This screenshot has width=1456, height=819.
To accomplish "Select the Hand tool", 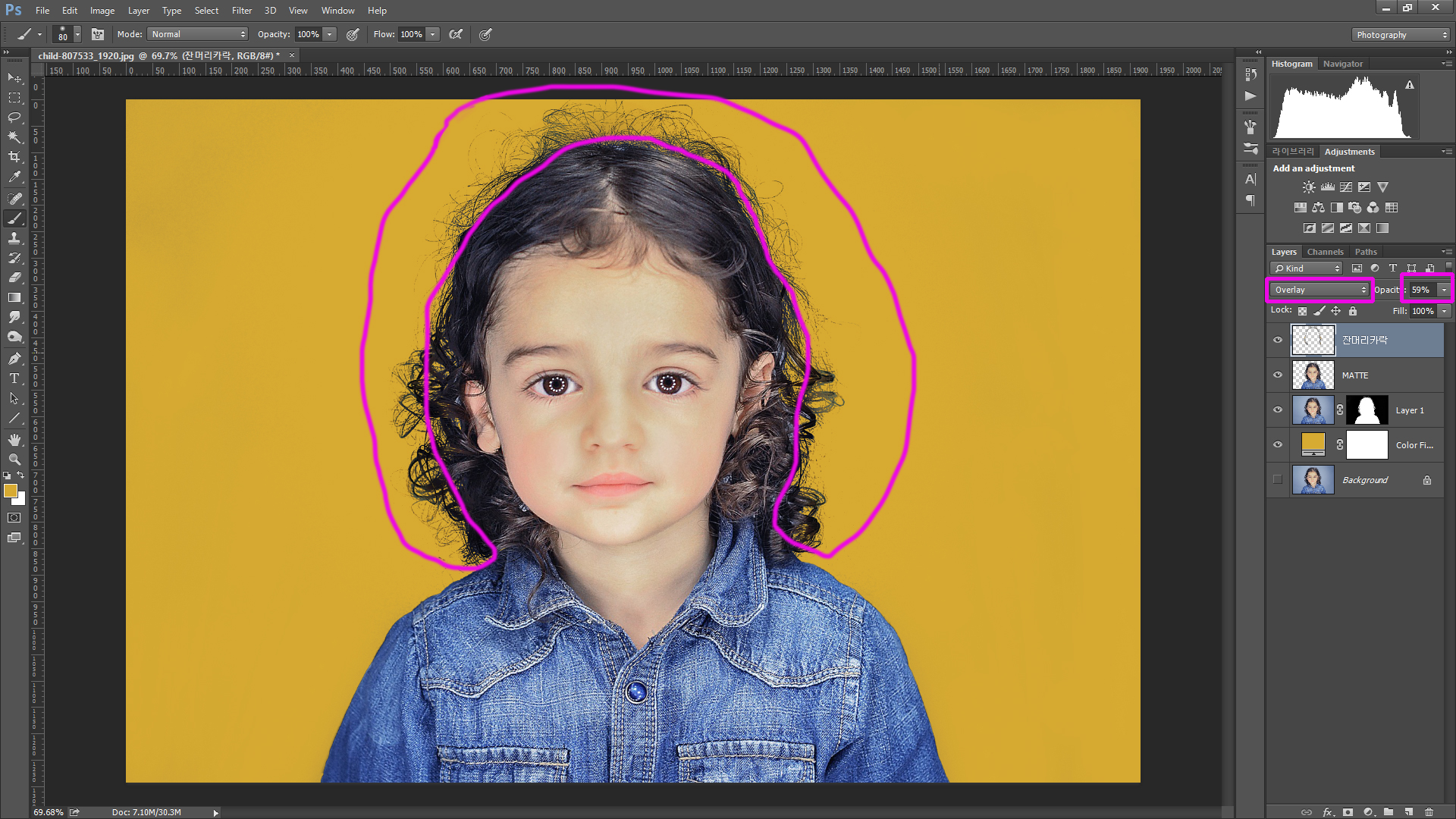I will [x=14, y=440].
